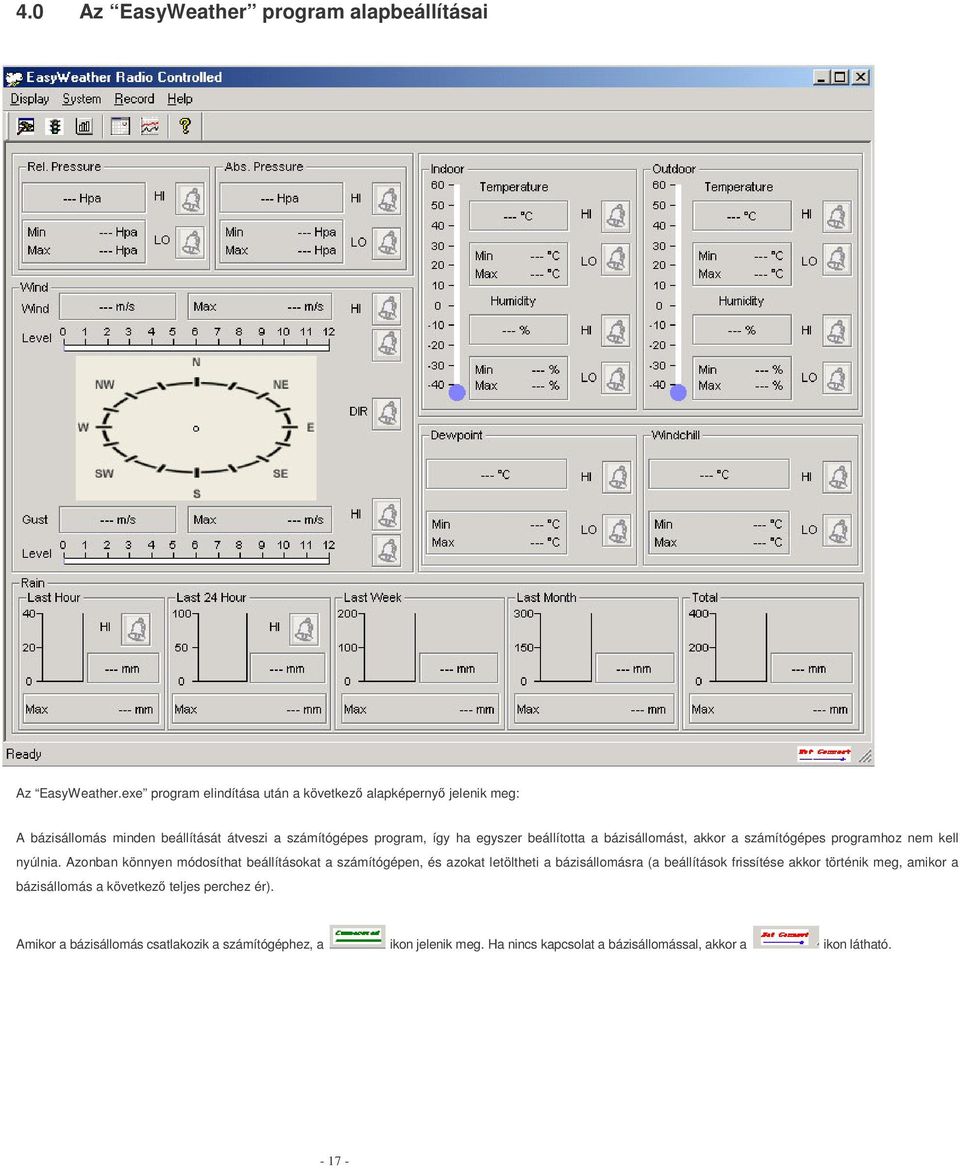
Task: Click the Abs. Pressure HI alarm bell
Action: click(387, 198)
